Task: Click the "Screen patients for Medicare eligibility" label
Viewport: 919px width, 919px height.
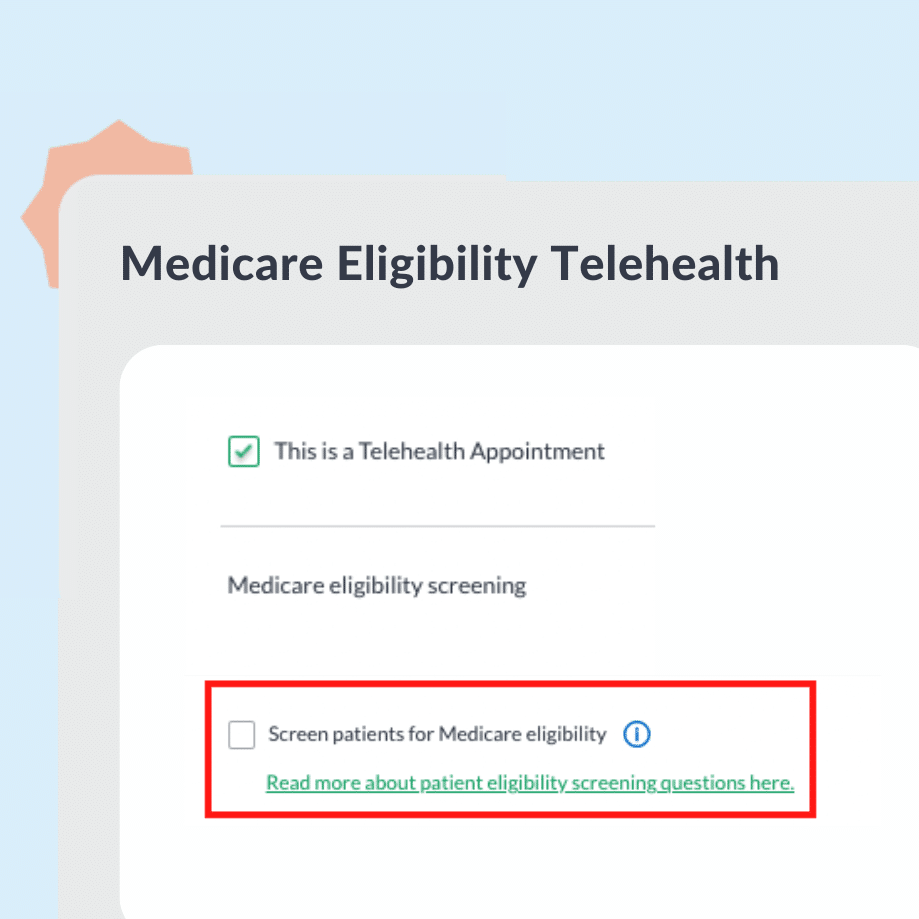Action: (x=437, y=735)
